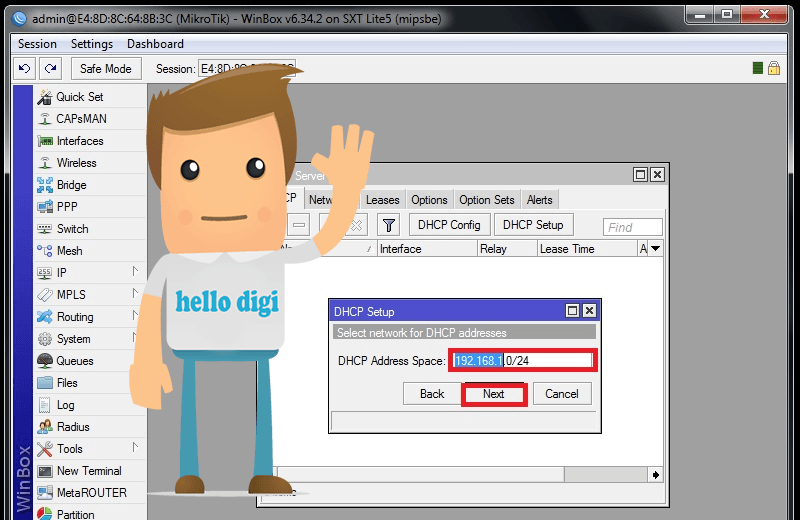This screenshot has width=800, height=520.
Task: Click the padlock icon in toolbar
Action: click(x=774, y=68)
